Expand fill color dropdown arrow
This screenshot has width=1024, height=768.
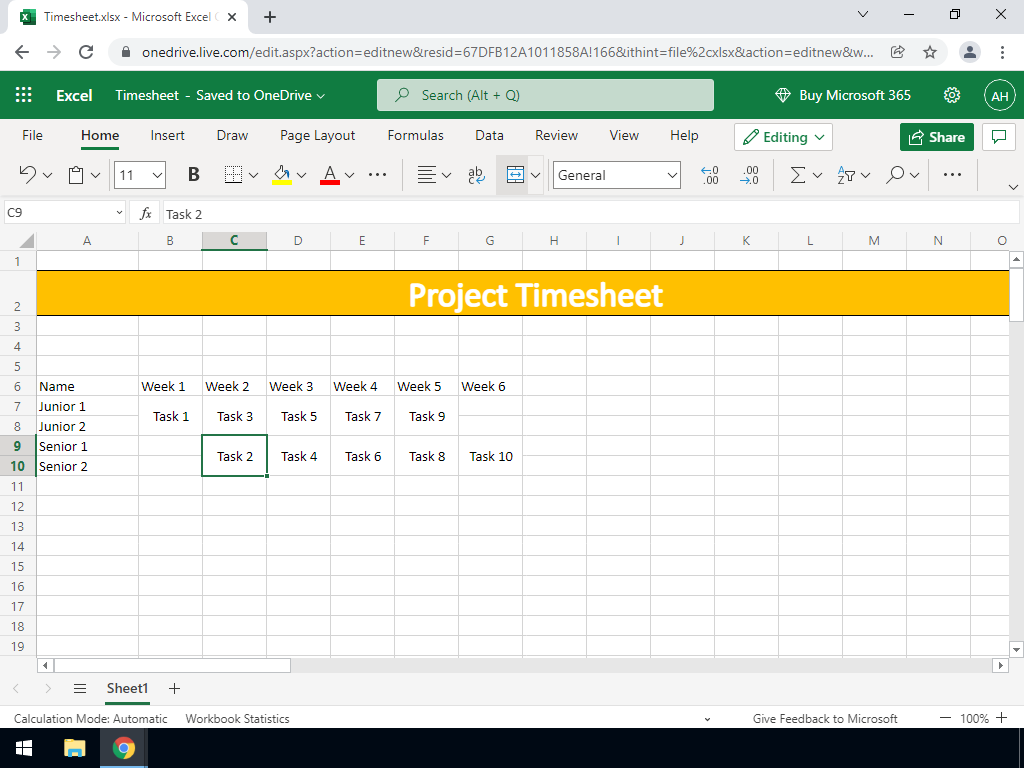pos(301,175)
